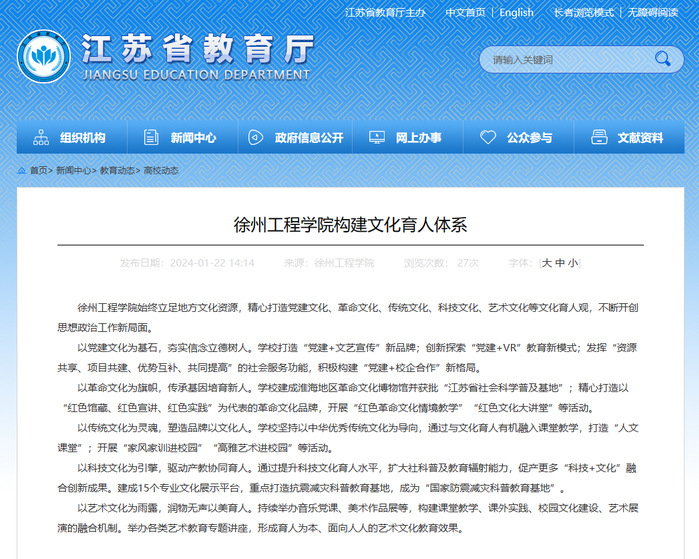
Task: Set font size to 中 (medium)
Action: tap(560, 263)
